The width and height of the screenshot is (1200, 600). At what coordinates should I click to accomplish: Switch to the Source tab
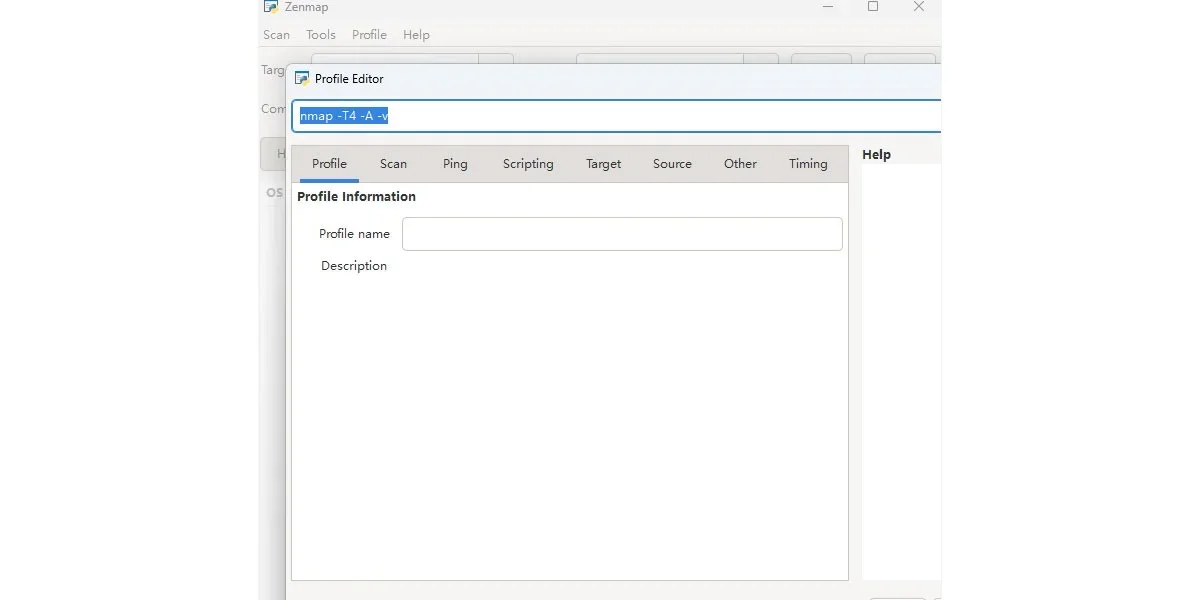pos(672,164)
